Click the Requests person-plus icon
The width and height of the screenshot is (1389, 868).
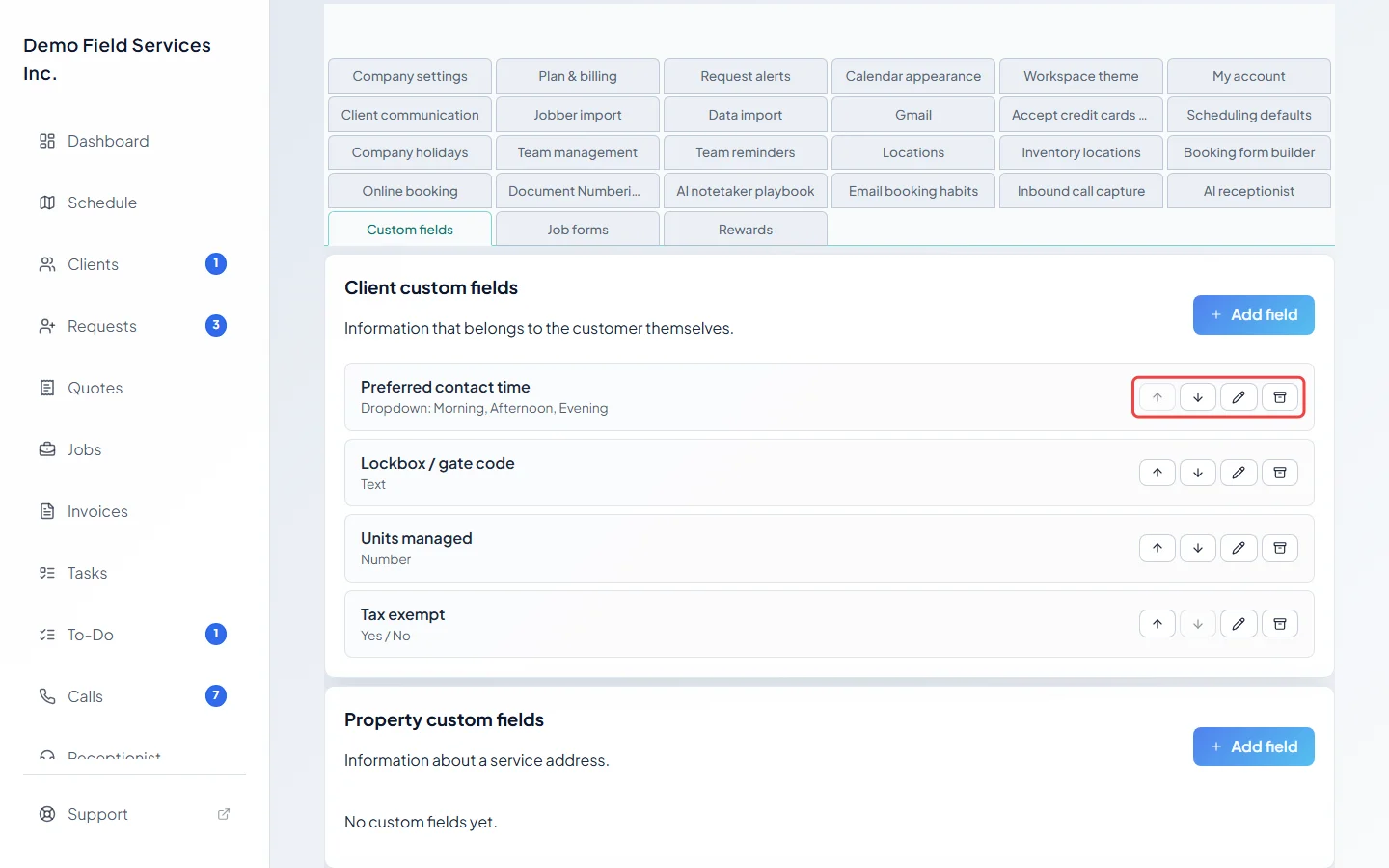[x=47, y=326]
